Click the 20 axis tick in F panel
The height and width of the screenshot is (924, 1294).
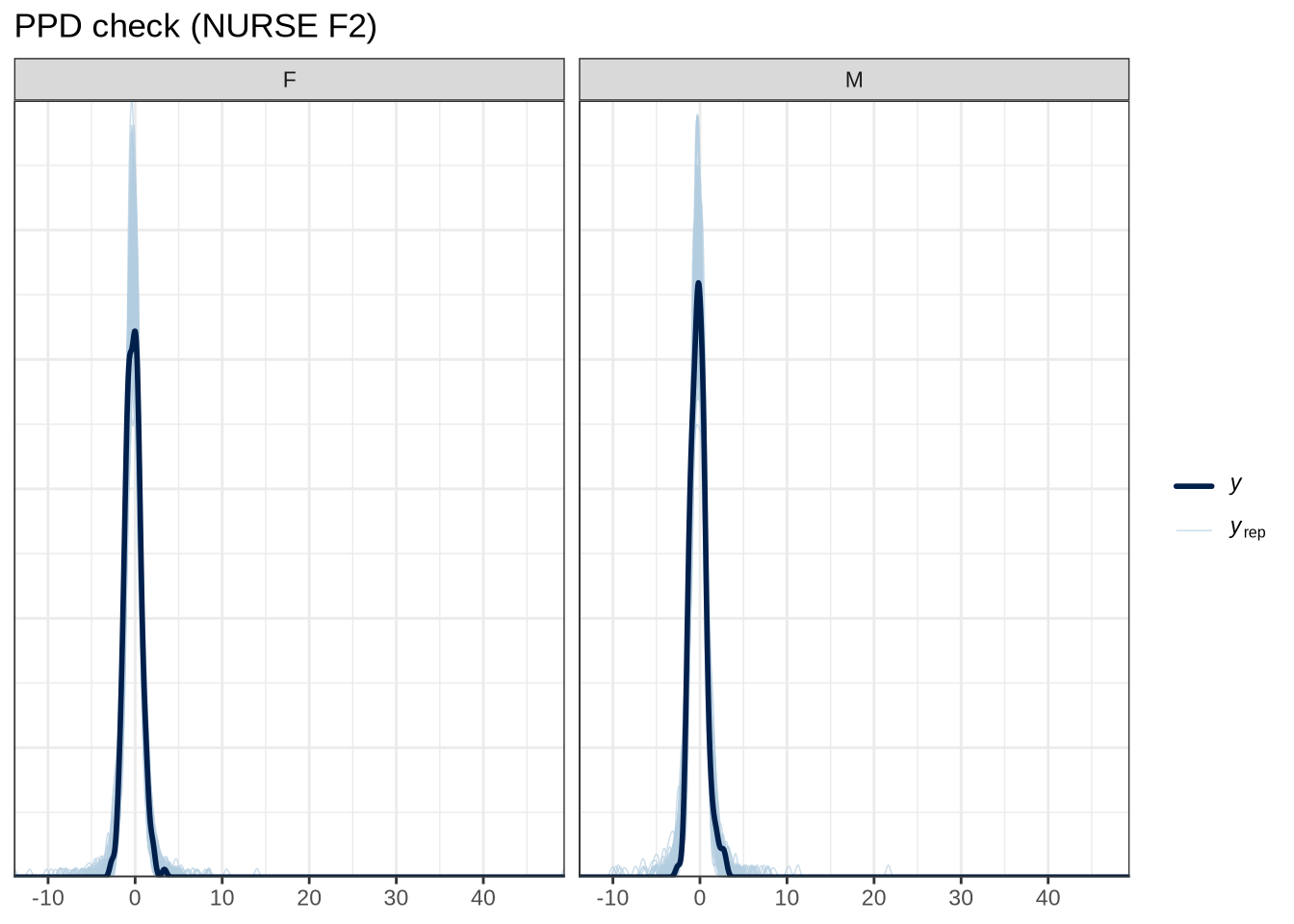pyautogui.click(x=309, y=898)
